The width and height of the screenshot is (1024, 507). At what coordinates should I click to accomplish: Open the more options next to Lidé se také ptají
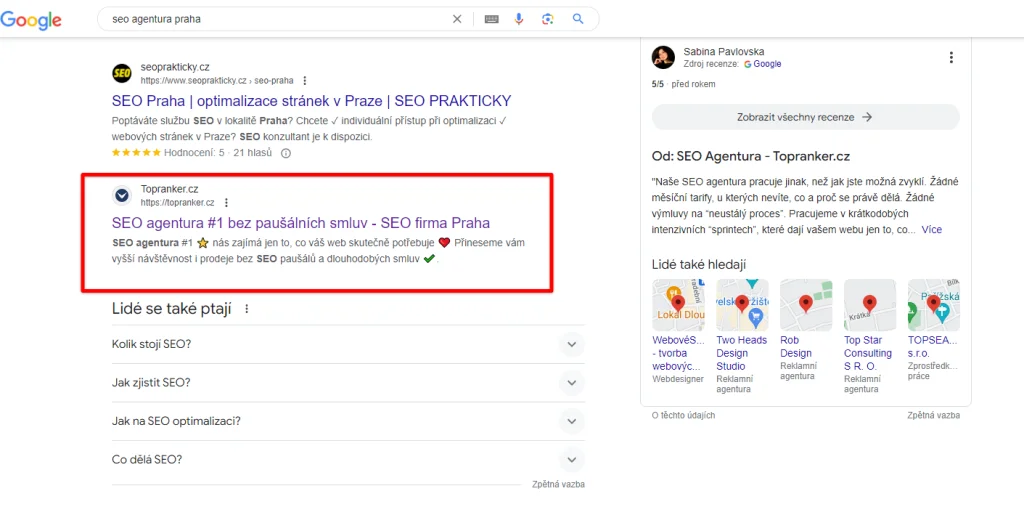click(246, 309)
